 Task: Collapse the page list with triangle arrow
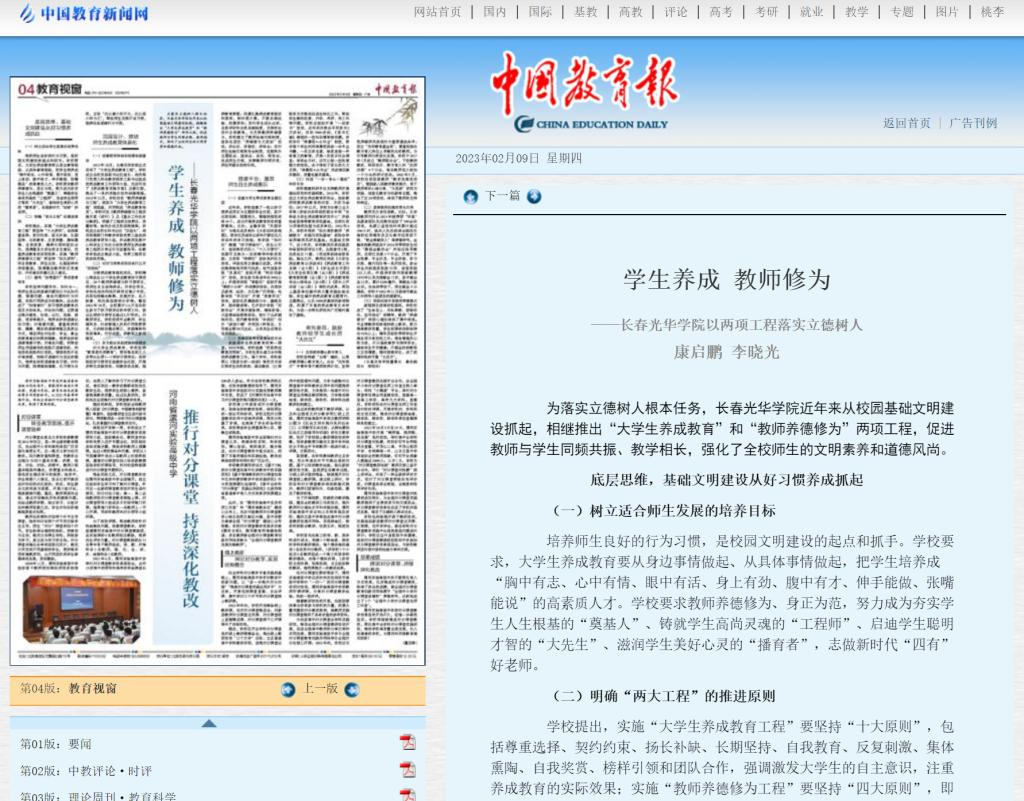[x=208, y=723]
